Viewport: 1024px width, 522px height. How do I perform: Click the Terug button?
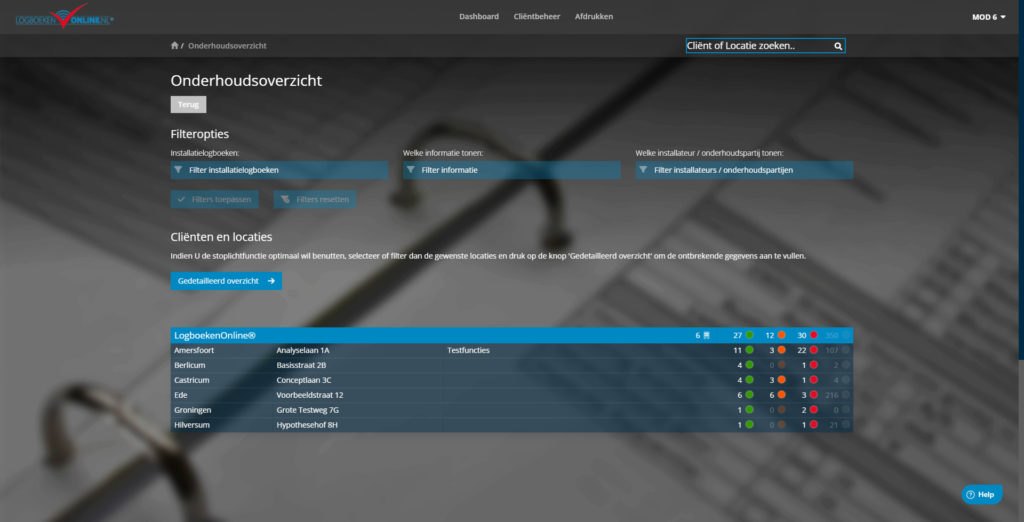[188, 104]
